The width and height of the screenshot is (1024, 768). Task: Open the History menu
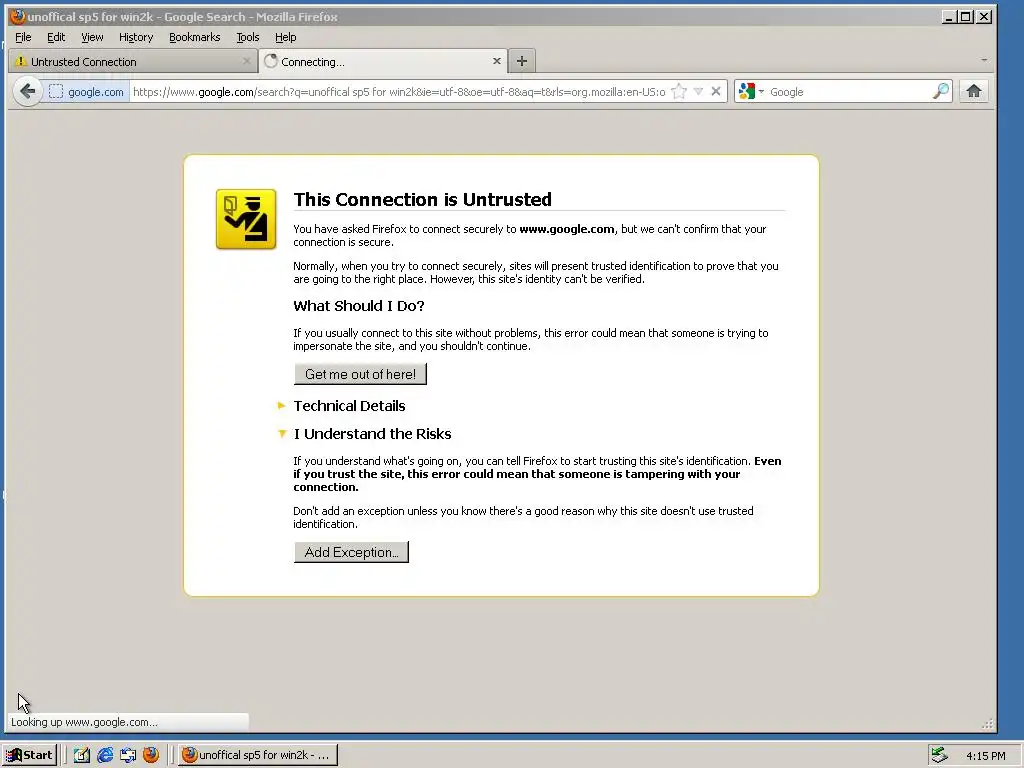click(136, 37)
